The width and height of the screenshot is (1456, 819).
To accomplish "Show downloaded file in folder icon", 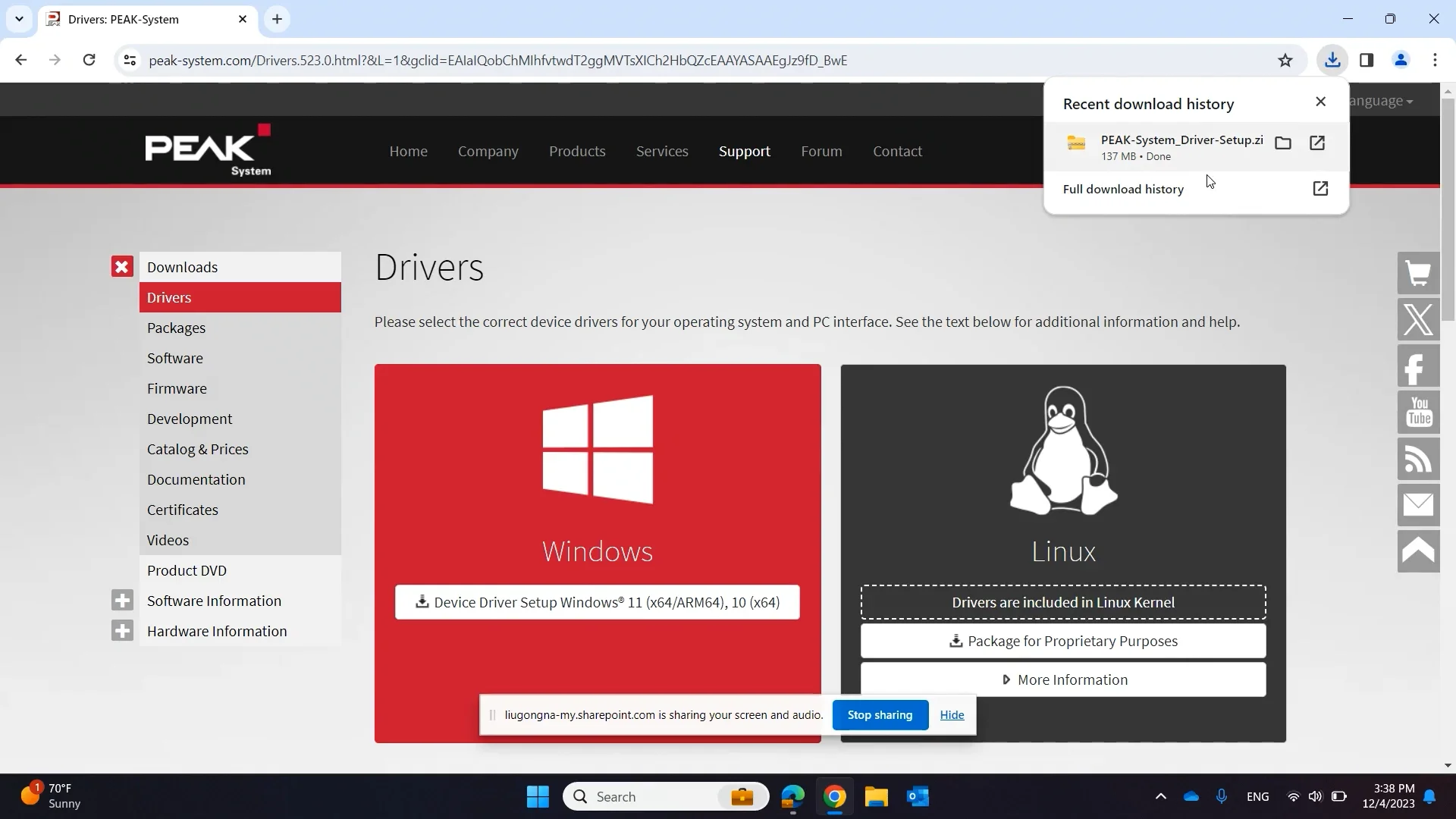I will pos(1283,143).
